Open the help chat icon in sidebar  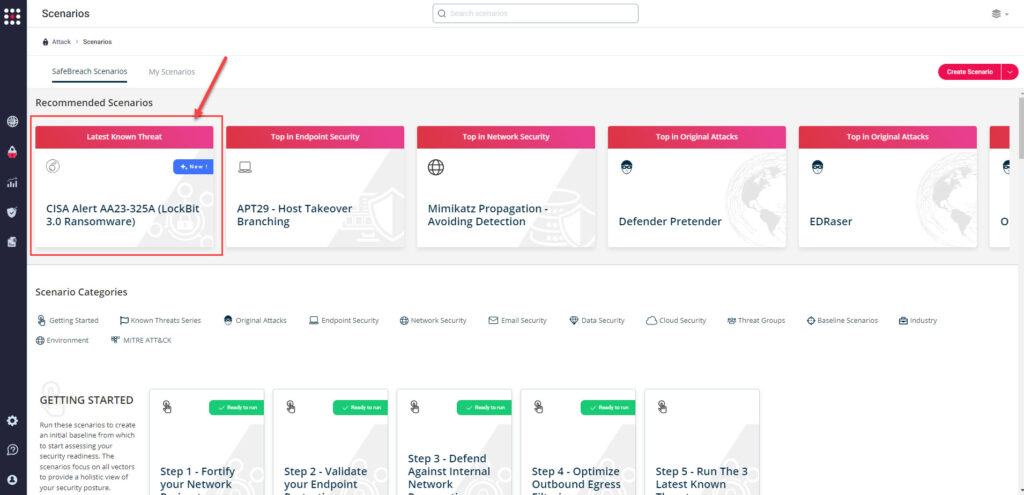pos(12,451)
